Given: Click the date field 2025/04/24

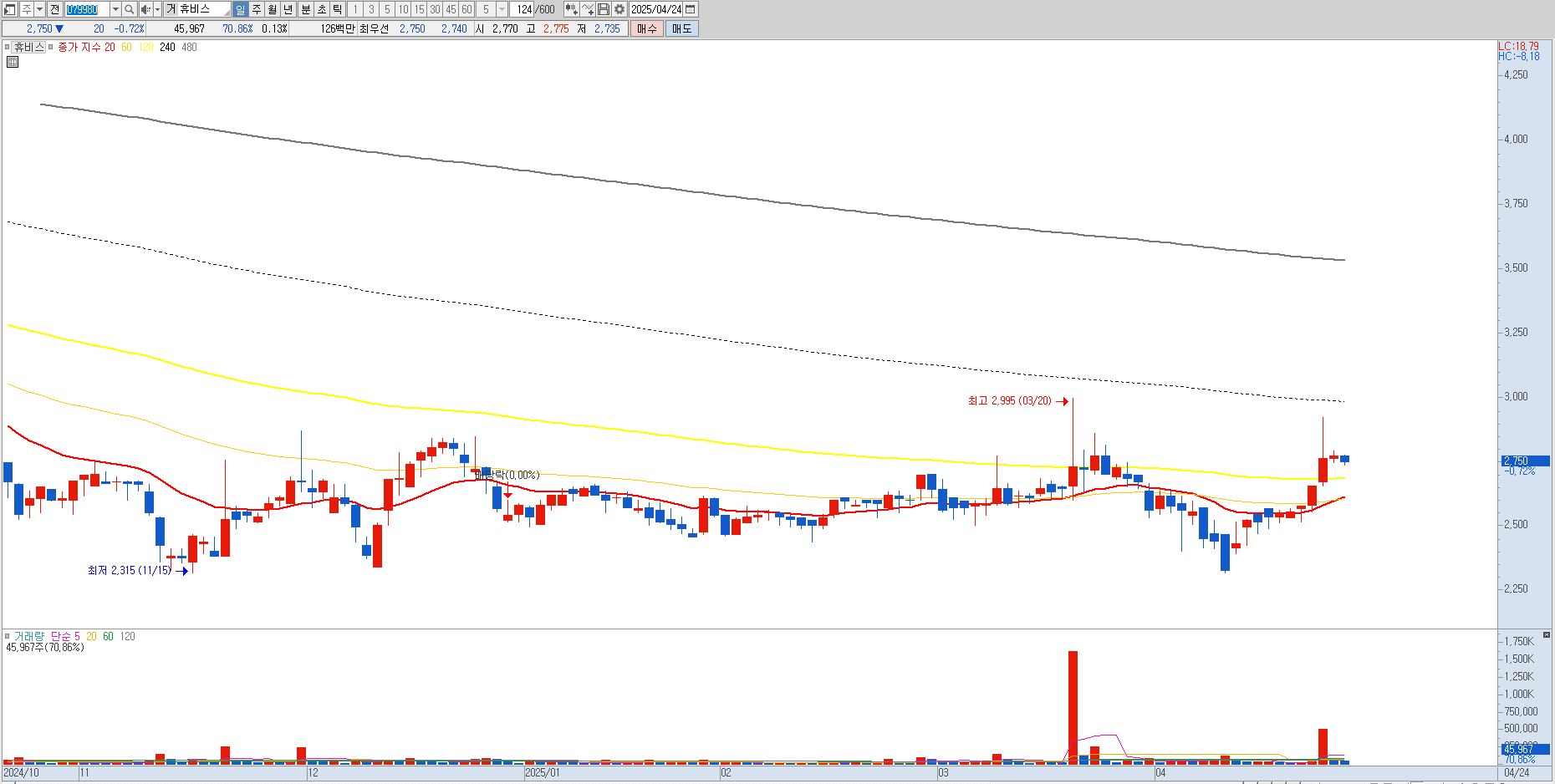Looking at the screenshot, I should point(656,9).
